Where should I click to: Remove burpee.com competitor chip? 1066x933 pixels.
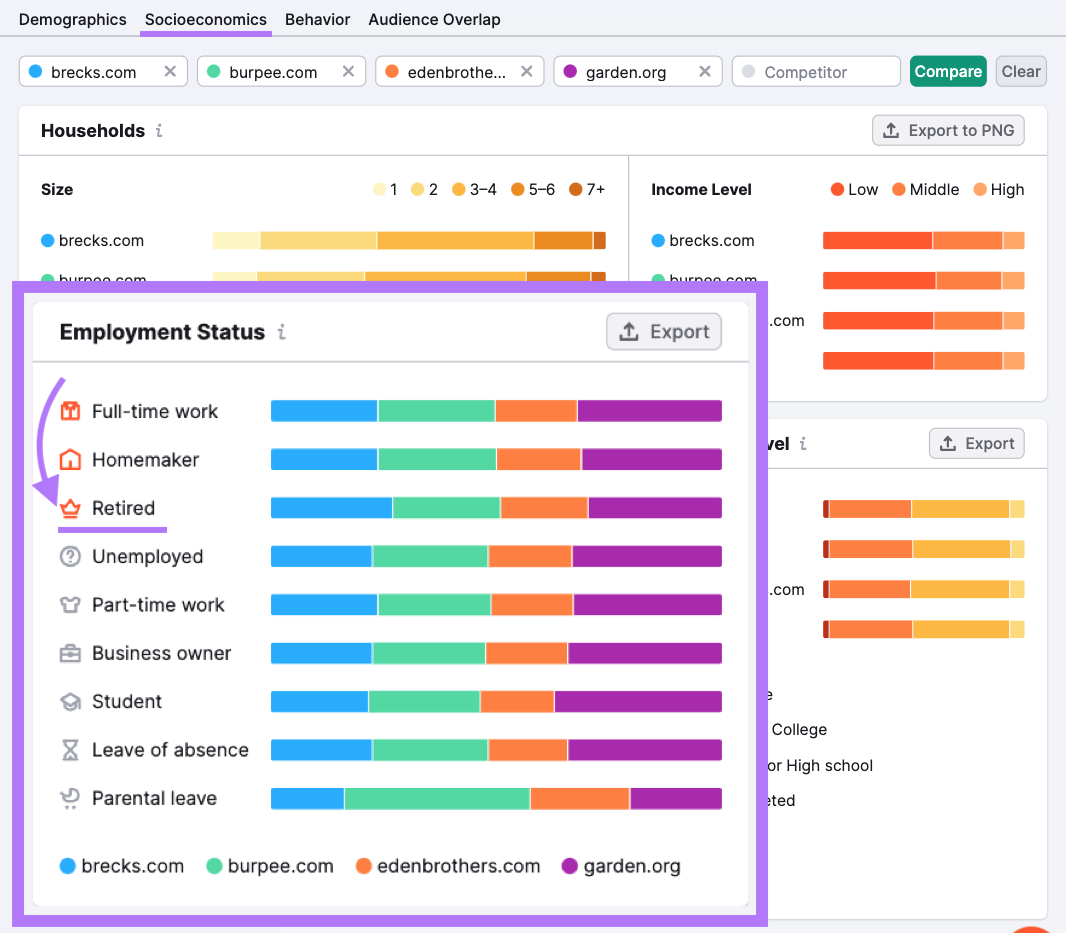click(x=348, y=72)
